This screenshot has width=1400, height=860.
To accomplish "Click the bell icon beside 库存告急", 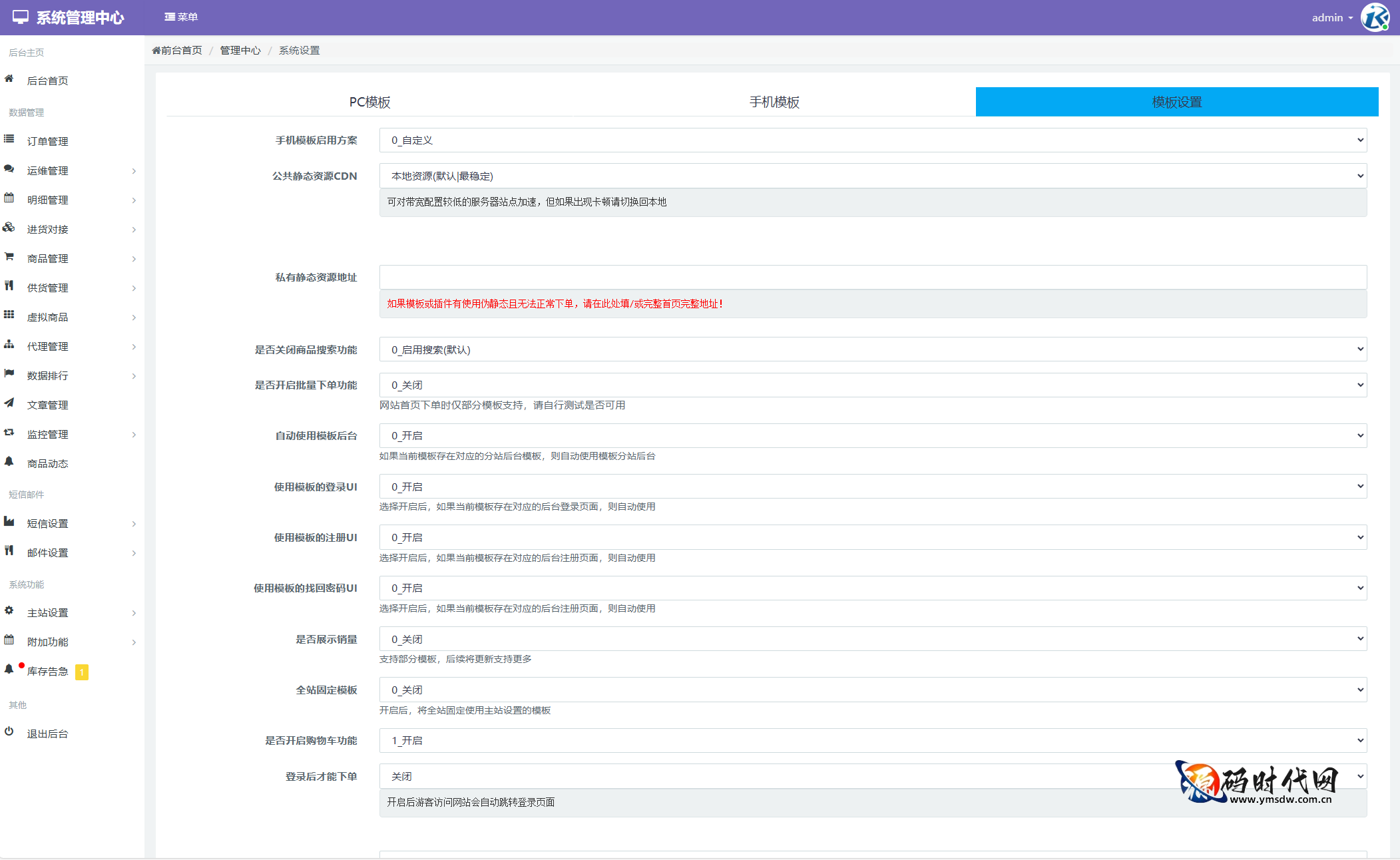I will point(9,670).
